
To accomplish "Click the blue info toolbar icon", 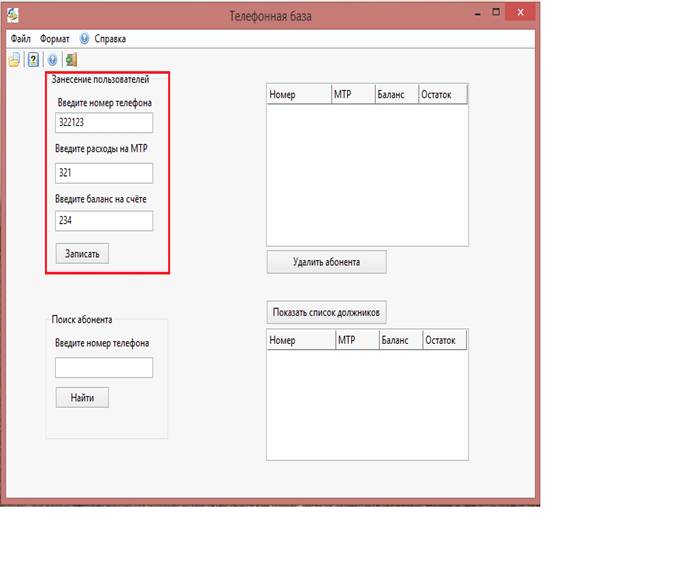I will tap(52, 60).
